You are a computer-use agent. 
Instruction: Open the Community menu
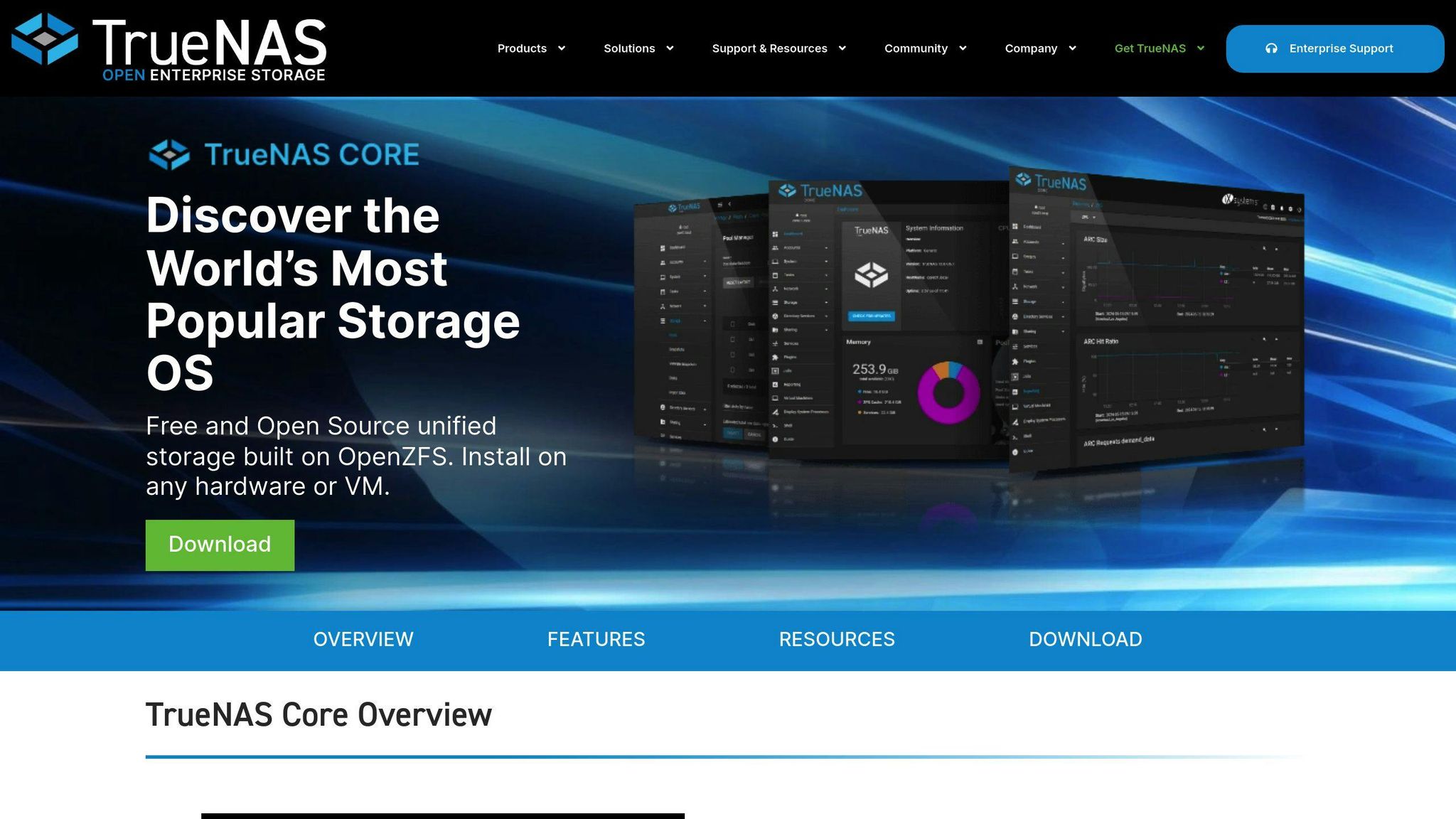[916, 48]
